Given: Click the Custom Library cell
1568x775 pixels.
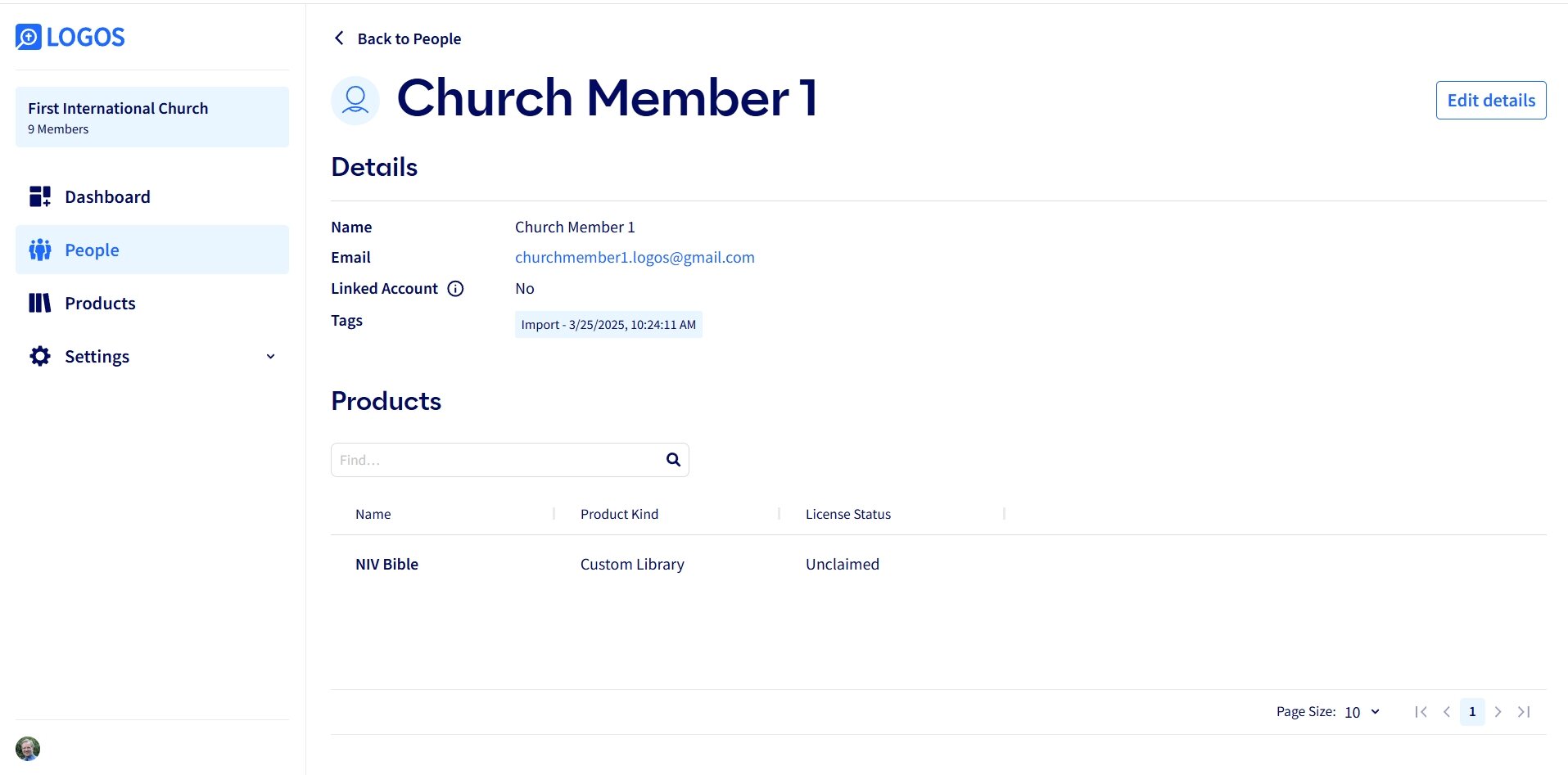Looking at the screenshot, I should tap(632, 564).
